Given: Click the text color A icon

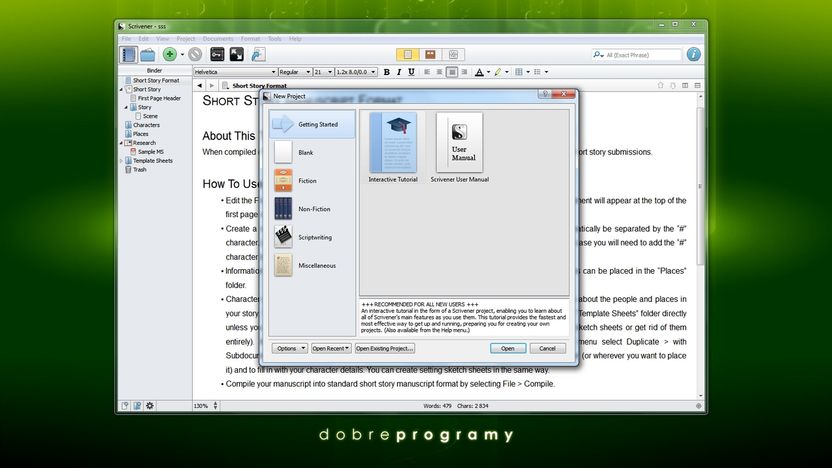Looking at the screenshot, I should 479,72.
